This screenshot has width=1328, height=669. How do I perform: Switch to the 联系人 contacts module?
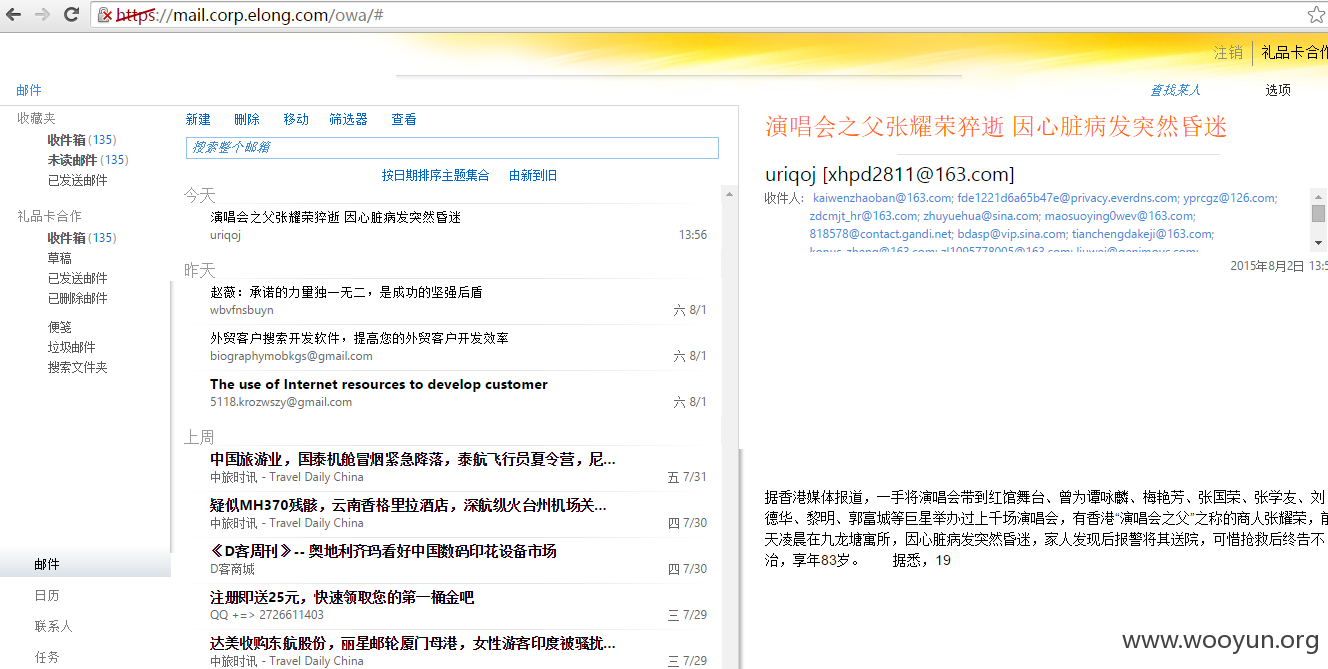[53, 626]
